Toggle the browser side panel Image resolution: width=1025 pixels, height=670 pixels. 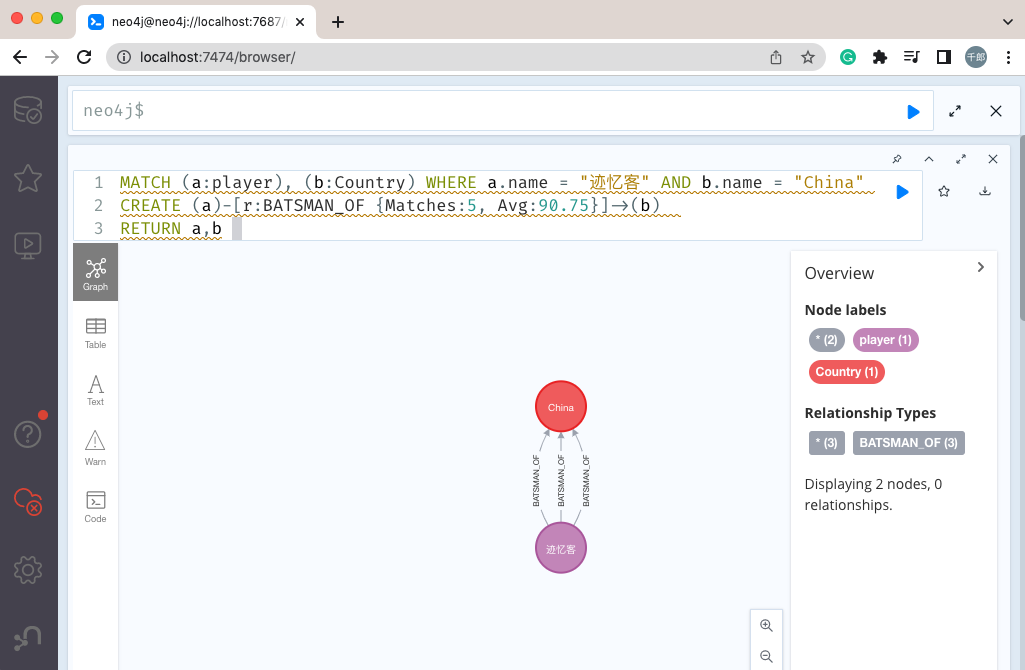pyautogui.click(x=944, y=58)
